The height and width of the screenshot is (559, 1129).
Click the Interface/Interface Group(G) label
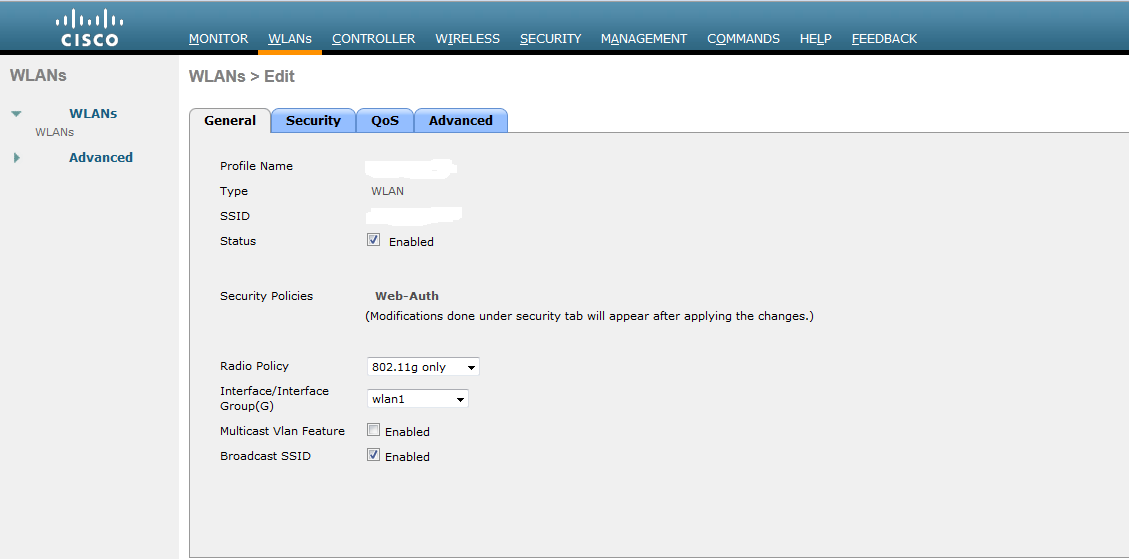(274, 398)
